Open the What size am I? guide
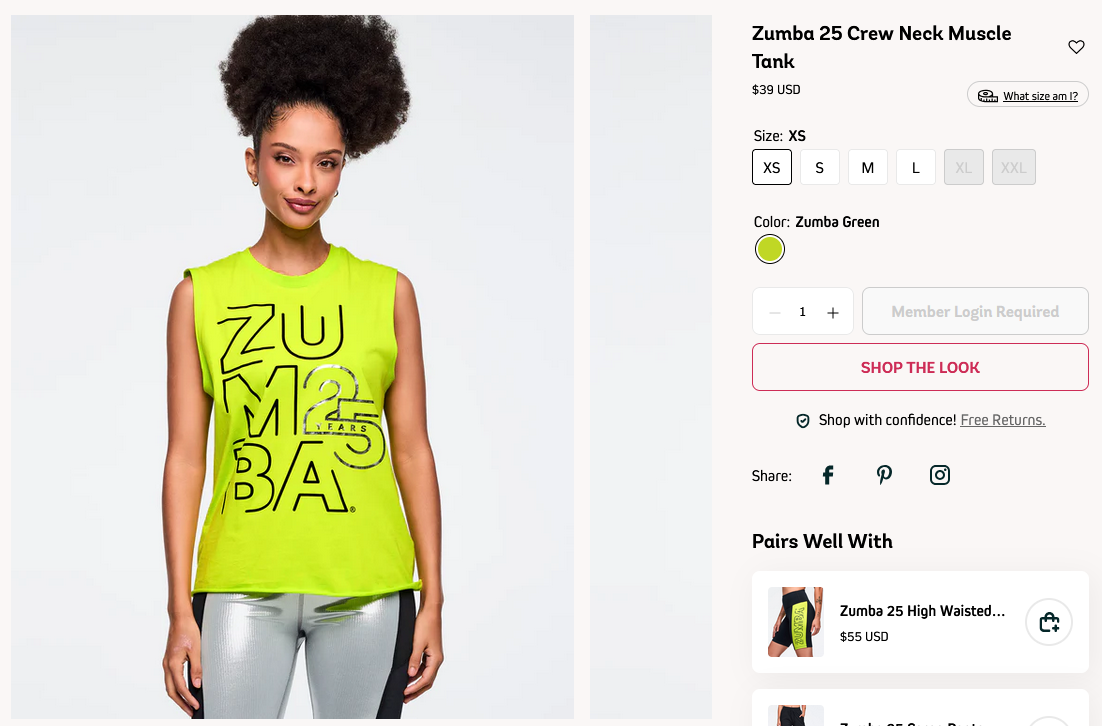This screenshot has height=726, width=1102. pyautogui.click(x=1040, y=96)
